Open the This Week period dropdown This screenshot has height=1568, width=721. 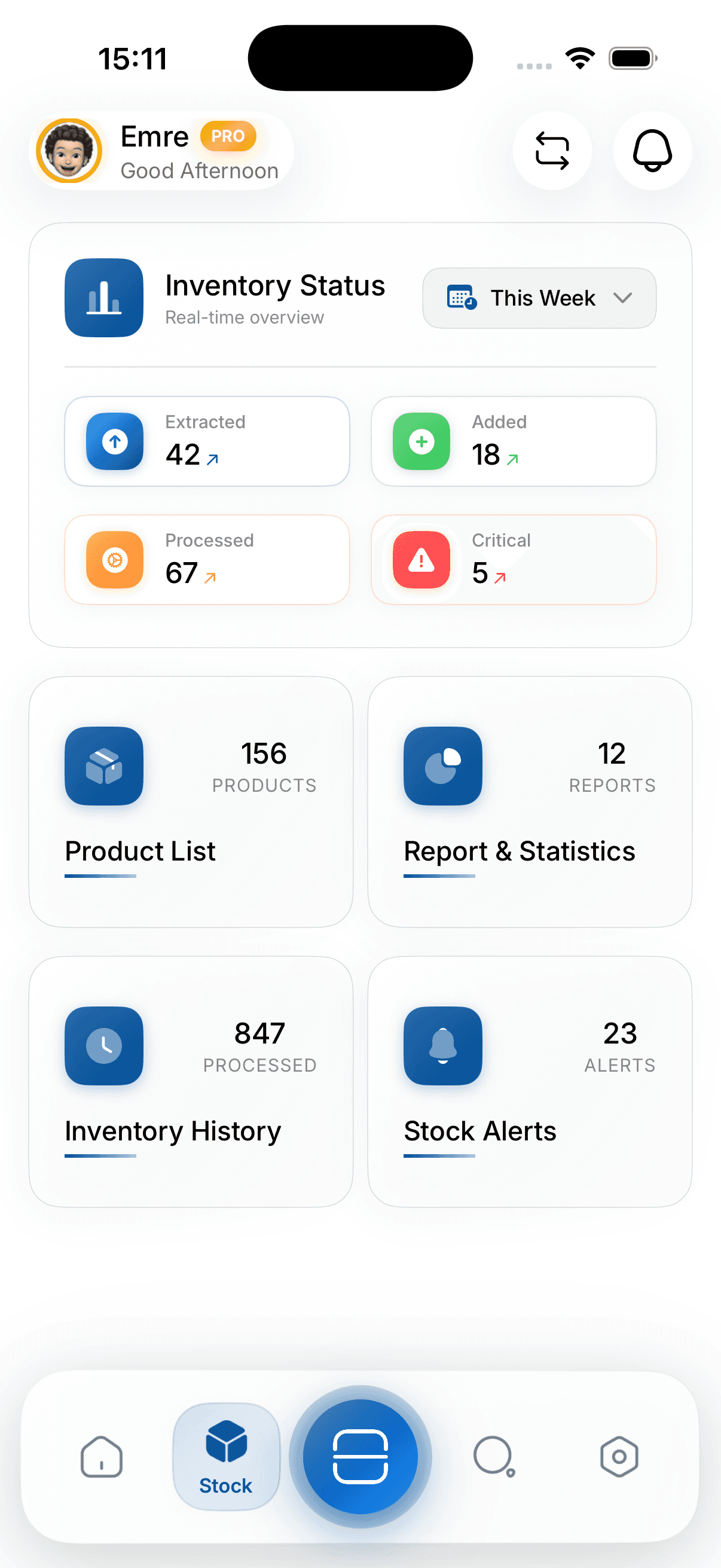point(539,298)
